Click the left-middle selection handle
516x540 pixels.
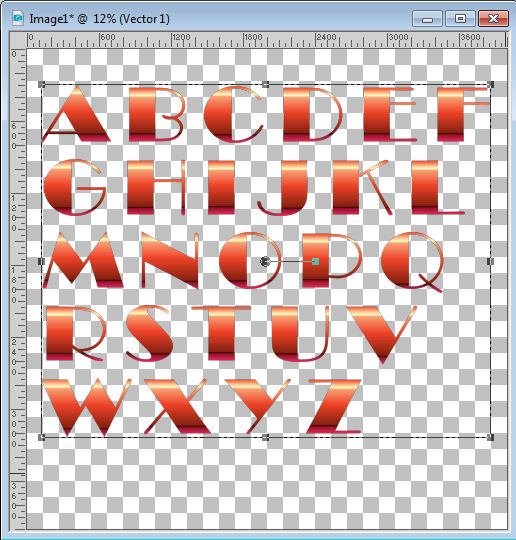[41, 261]
